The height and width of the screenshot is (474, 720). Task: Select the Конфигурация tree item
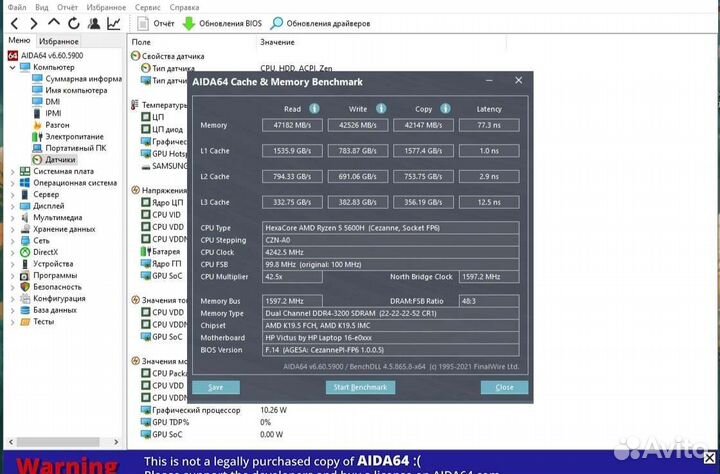pos(52,298)
